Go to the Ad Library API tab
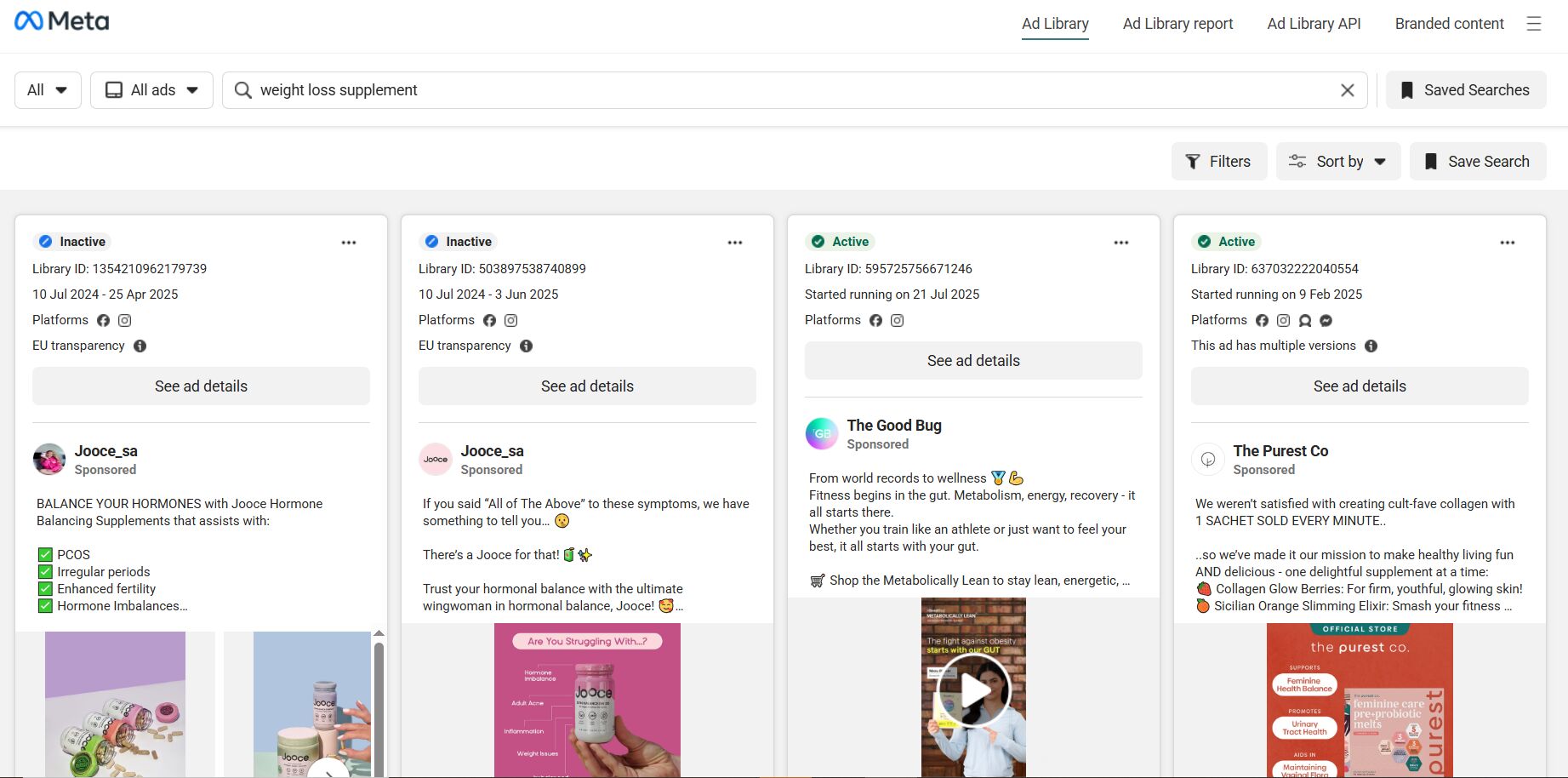1568x778 pixels. [x=1314, y=24]
